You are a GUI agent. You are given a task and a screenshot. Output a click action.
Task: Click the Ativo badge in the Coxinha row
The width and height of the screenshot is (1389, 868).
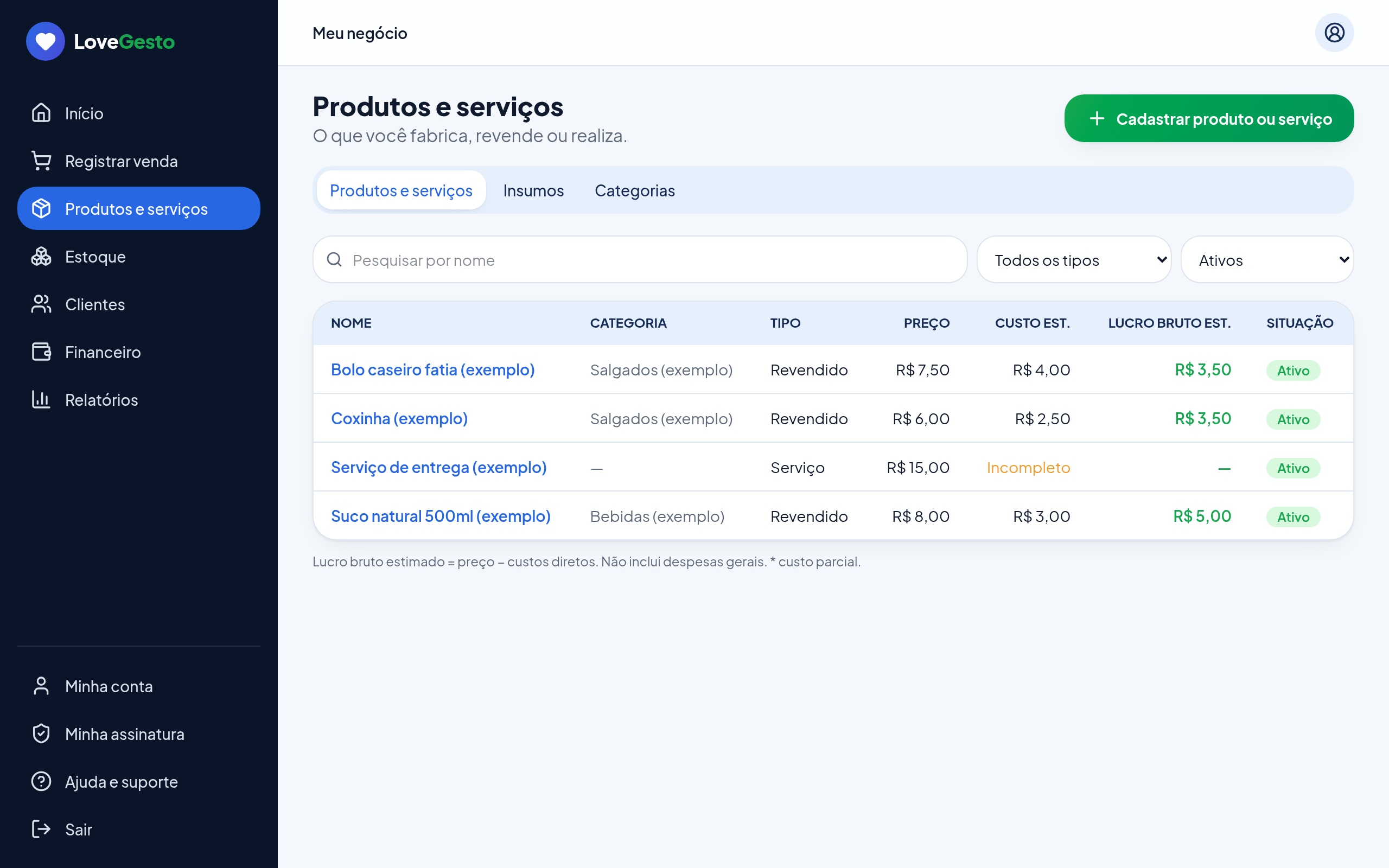1292,419
